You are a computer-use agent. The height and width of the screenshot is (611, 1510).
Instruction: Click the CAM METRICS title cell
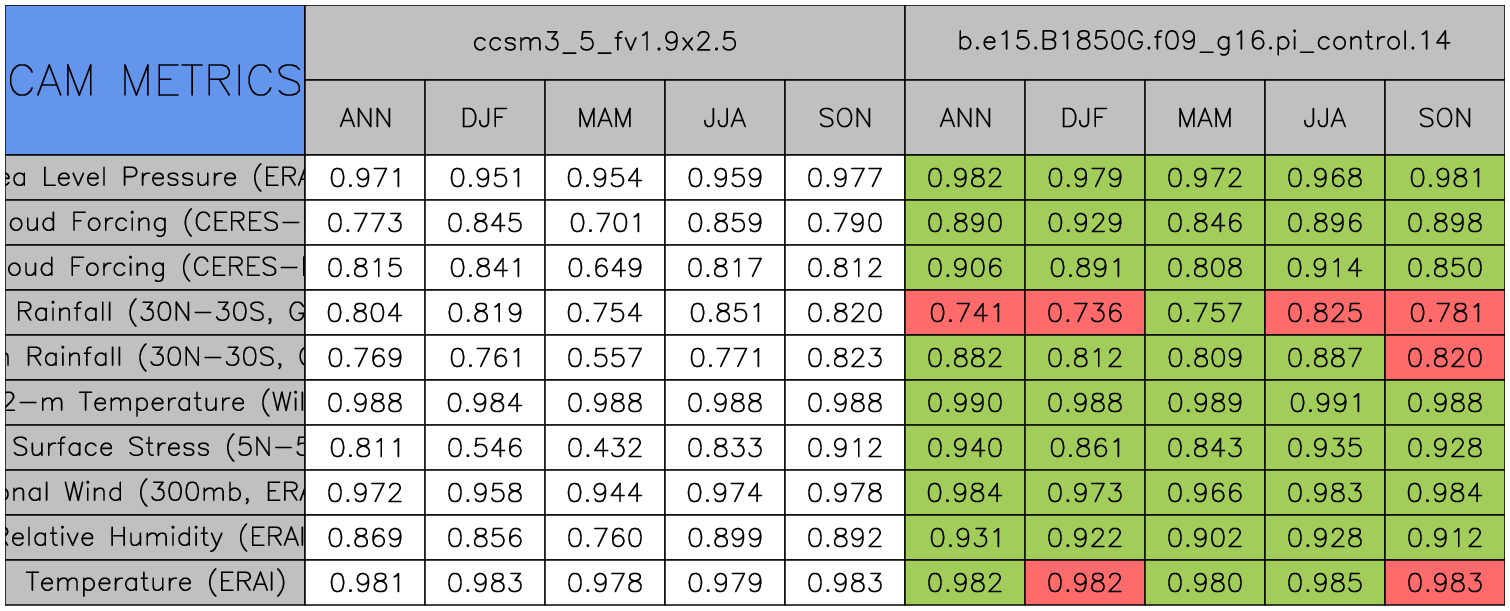(155, 80)
